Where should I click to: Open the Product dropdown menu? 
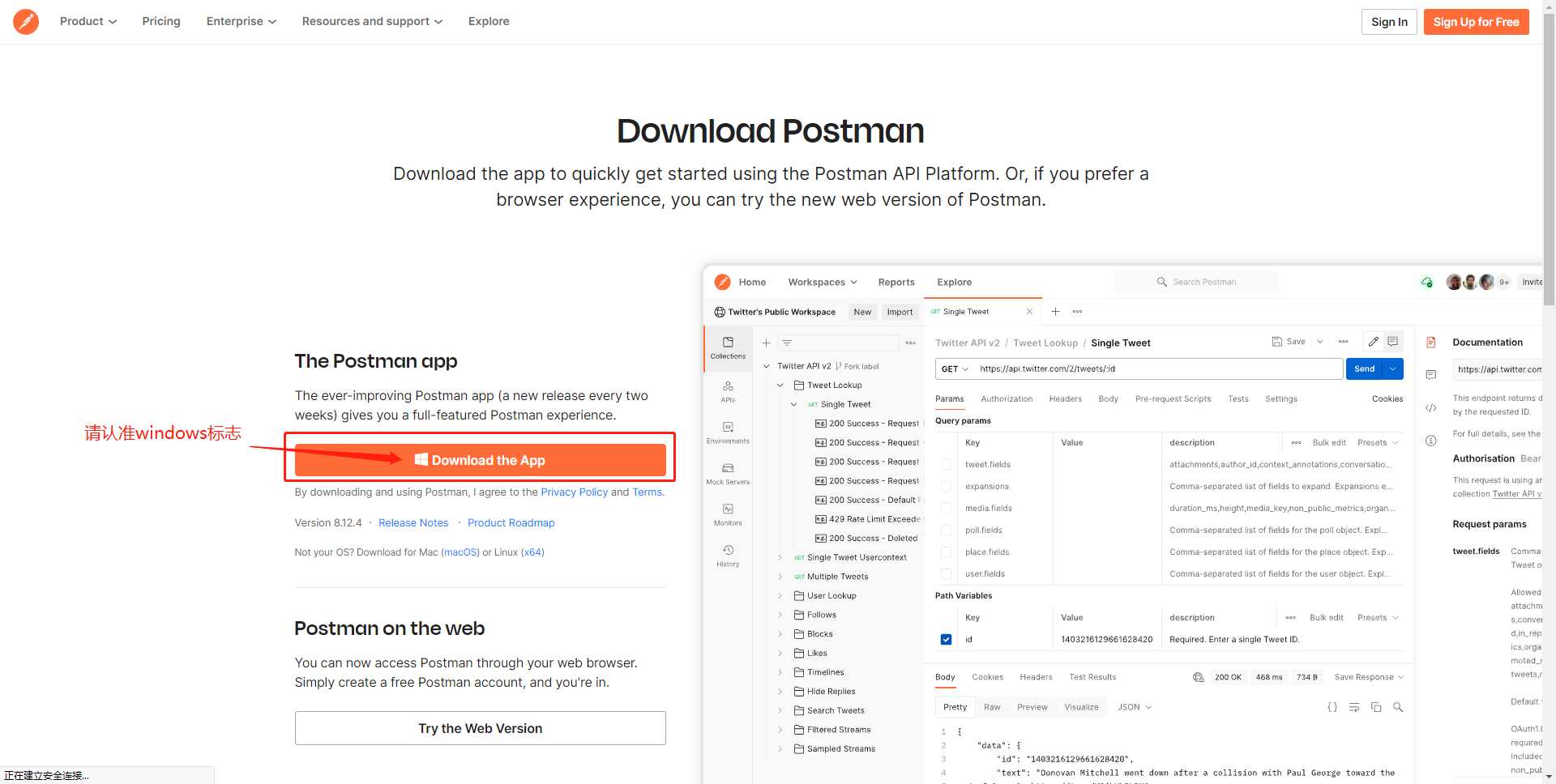(88, 21)
